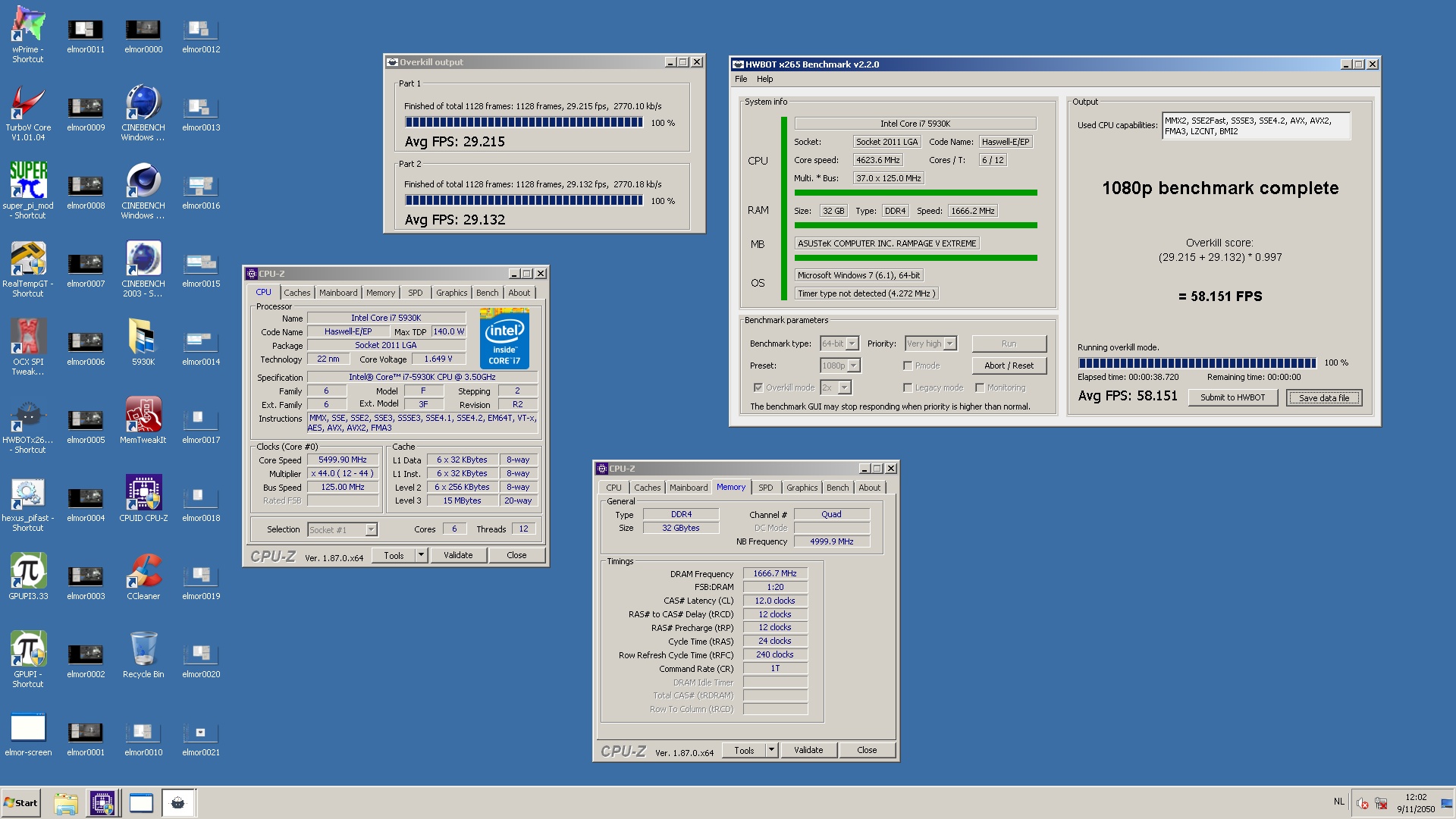Open the wPrime shortcut icon
The image size is (1456, 819).
[x=28, y=34]
